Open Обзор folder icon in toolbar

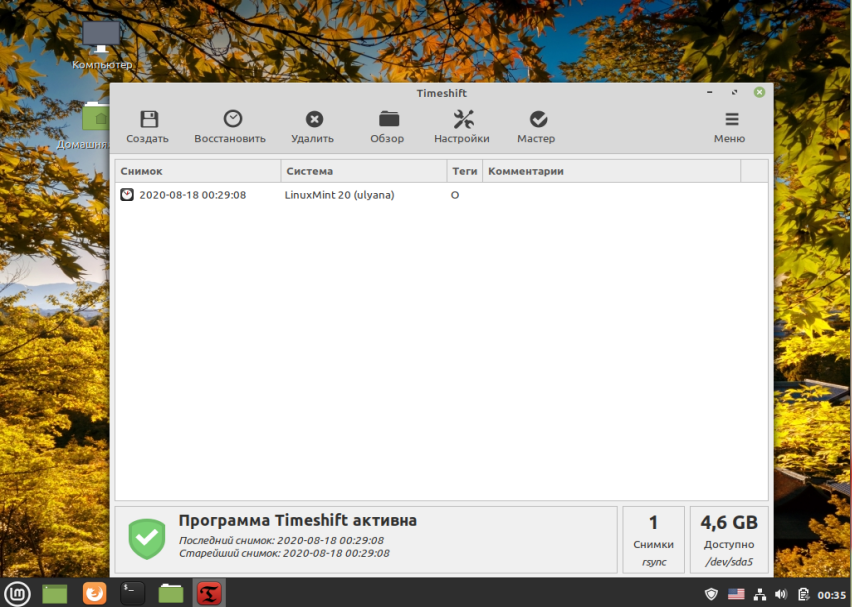tap(389, 118)
